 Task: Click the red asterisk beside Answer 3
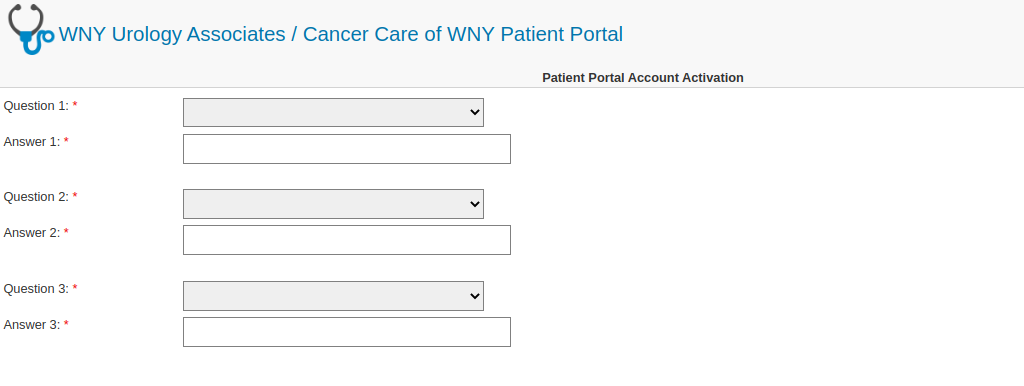[x=66, y=324]
